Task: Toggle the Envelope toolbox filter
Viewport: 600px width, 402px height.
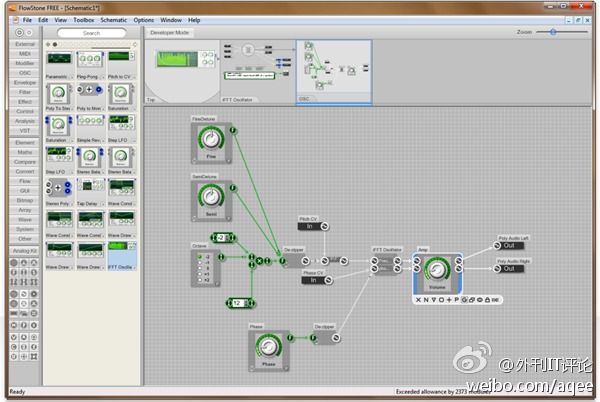Action: tap(24, 83)
